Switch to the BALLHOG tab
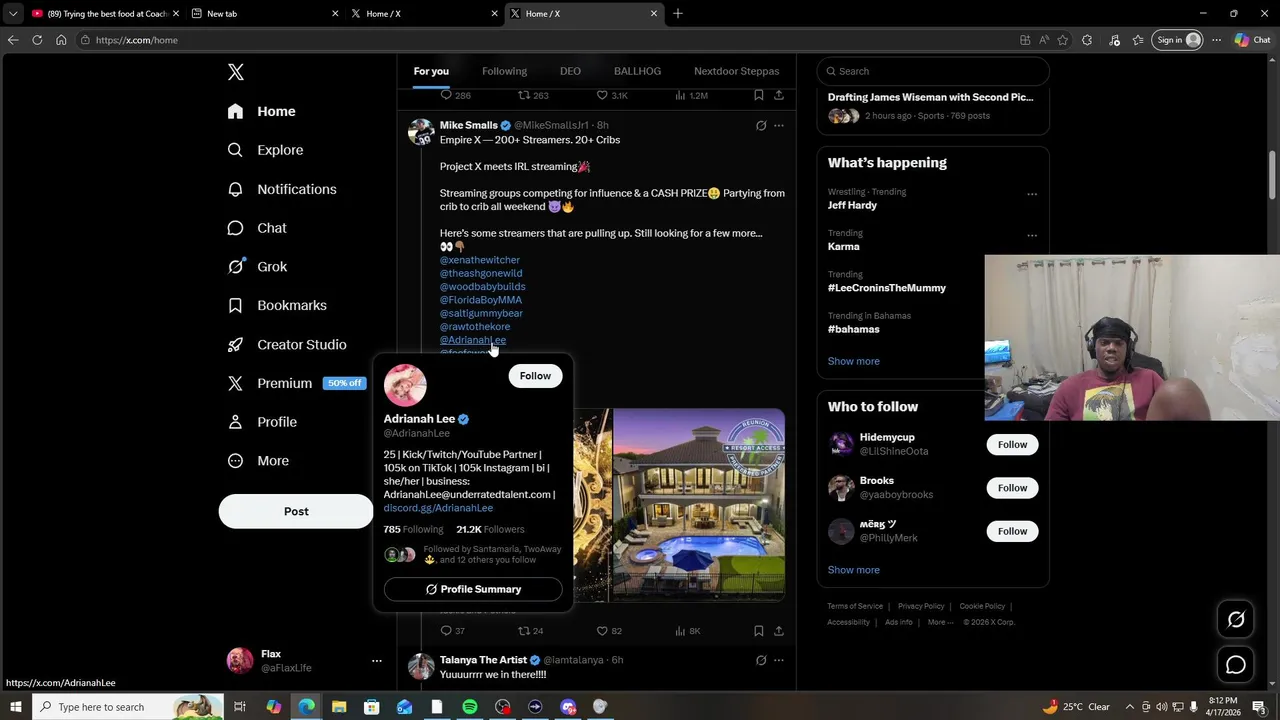1280x720 pixels. [x=637, y=71]
